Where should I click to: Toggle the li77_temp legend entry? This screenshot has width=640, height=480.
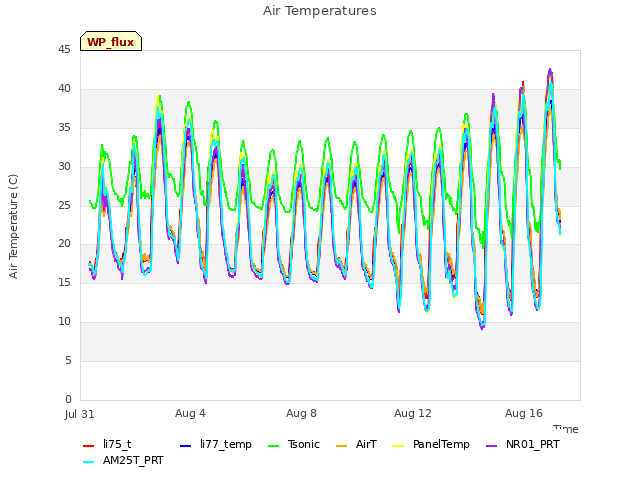pyautogui.click(x=216, y=444)
